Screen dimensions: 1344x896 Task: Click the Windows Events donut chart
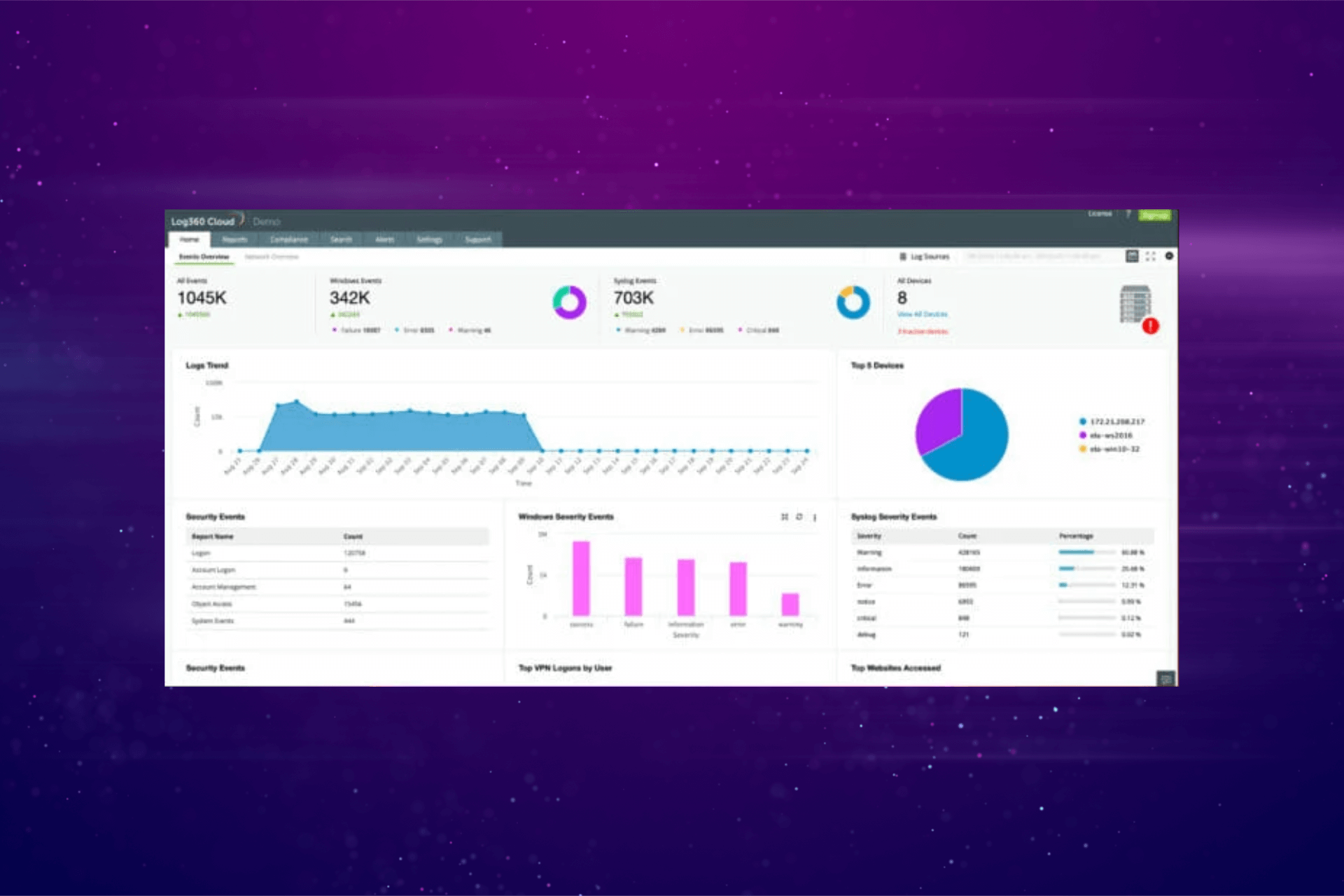(569, 302)
